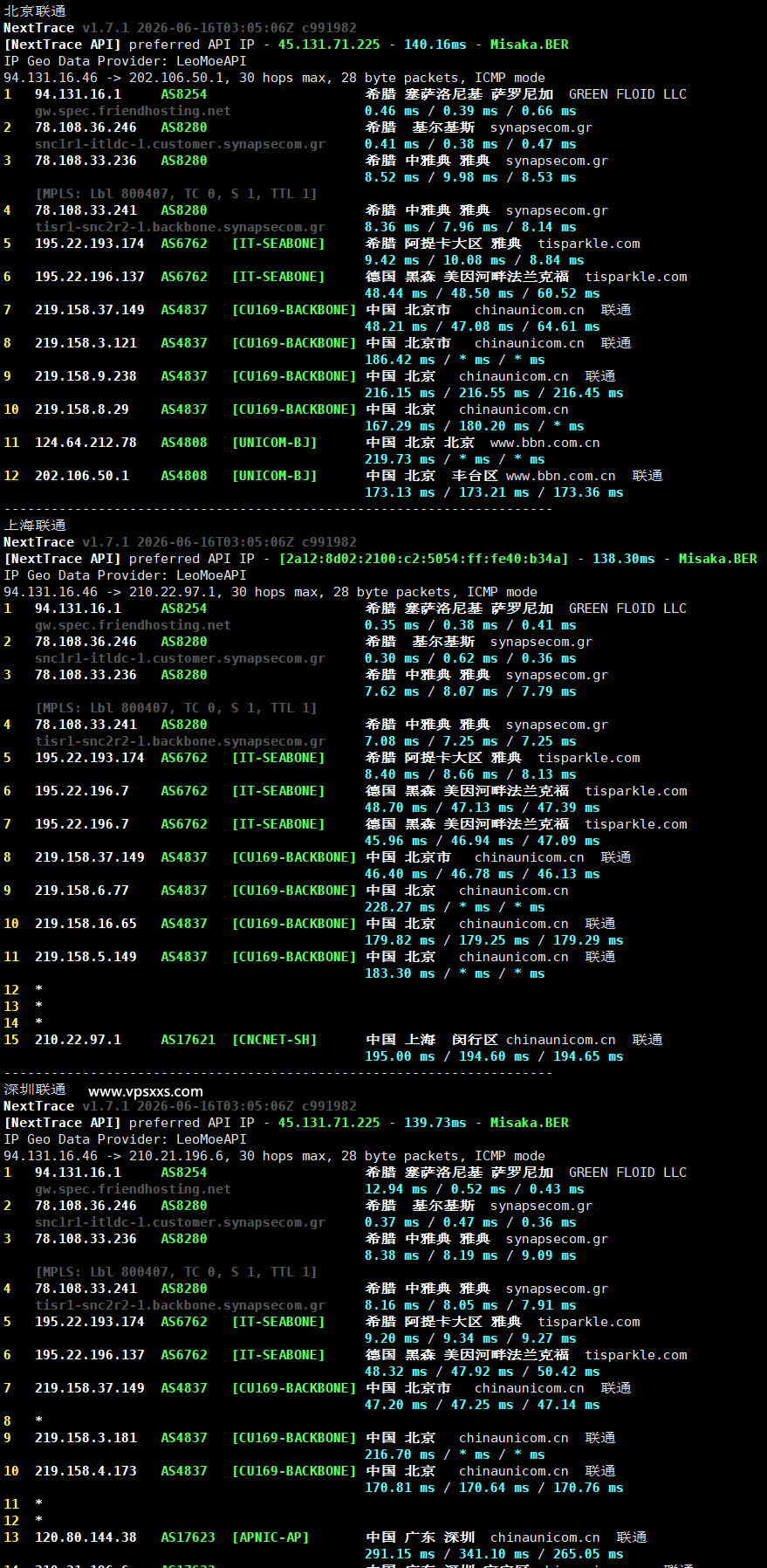Click 195.22.196.7 on Shanghai hop 6

tap(82, 791)
